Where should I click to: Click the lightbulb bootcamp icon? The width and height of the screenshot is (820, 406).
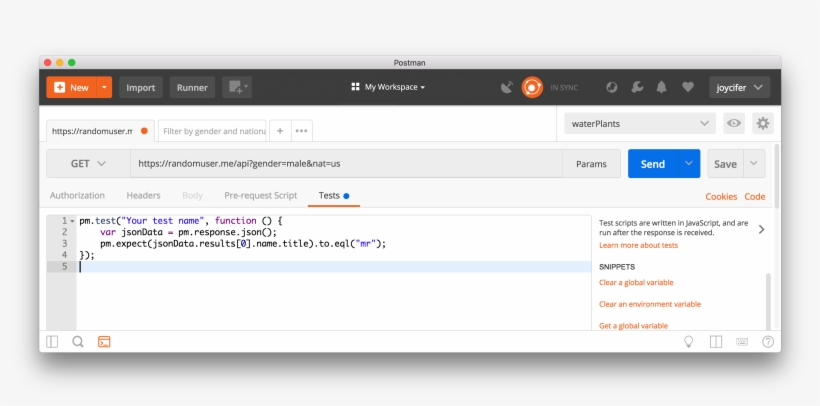tap(689, 342)
